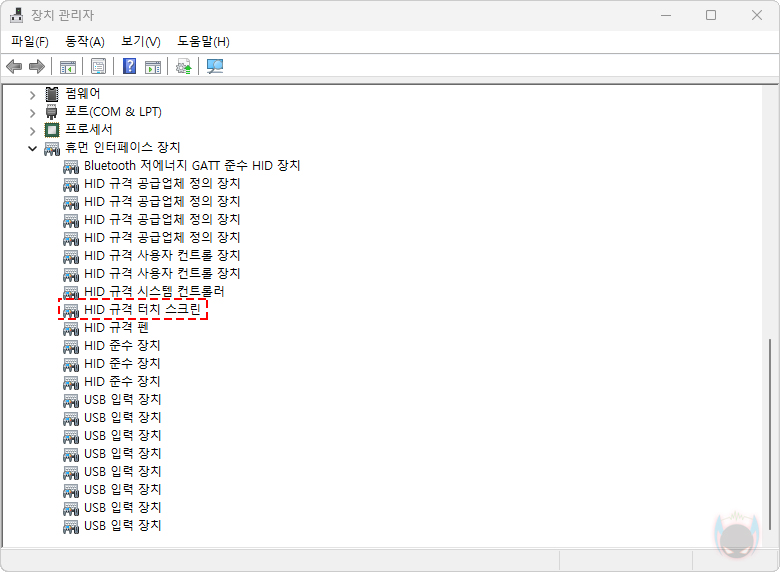Click the 장치 관리자 title bar icon
The height and width of the screenshot is (572, 780).
tap(16, 15)
